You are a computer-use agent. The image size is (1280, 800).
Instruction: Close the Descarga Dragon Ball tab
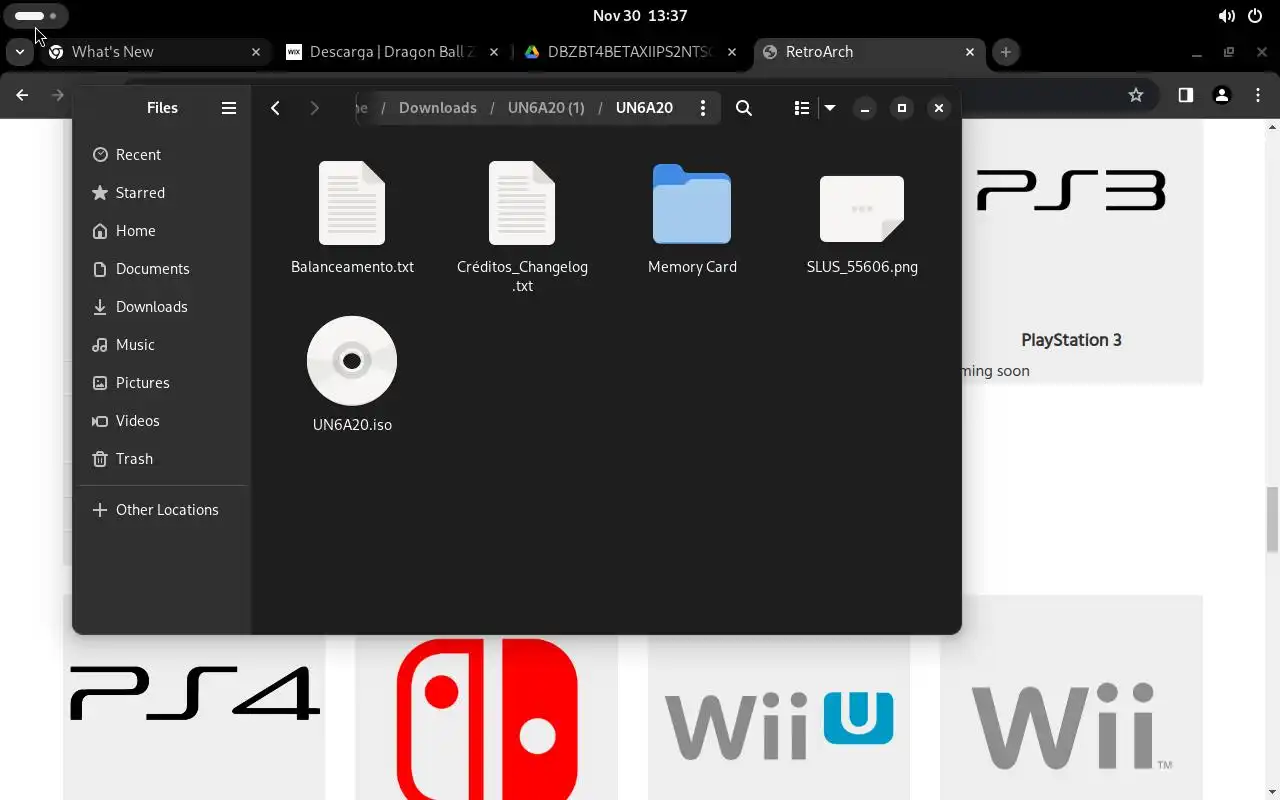tap(494, 52)
